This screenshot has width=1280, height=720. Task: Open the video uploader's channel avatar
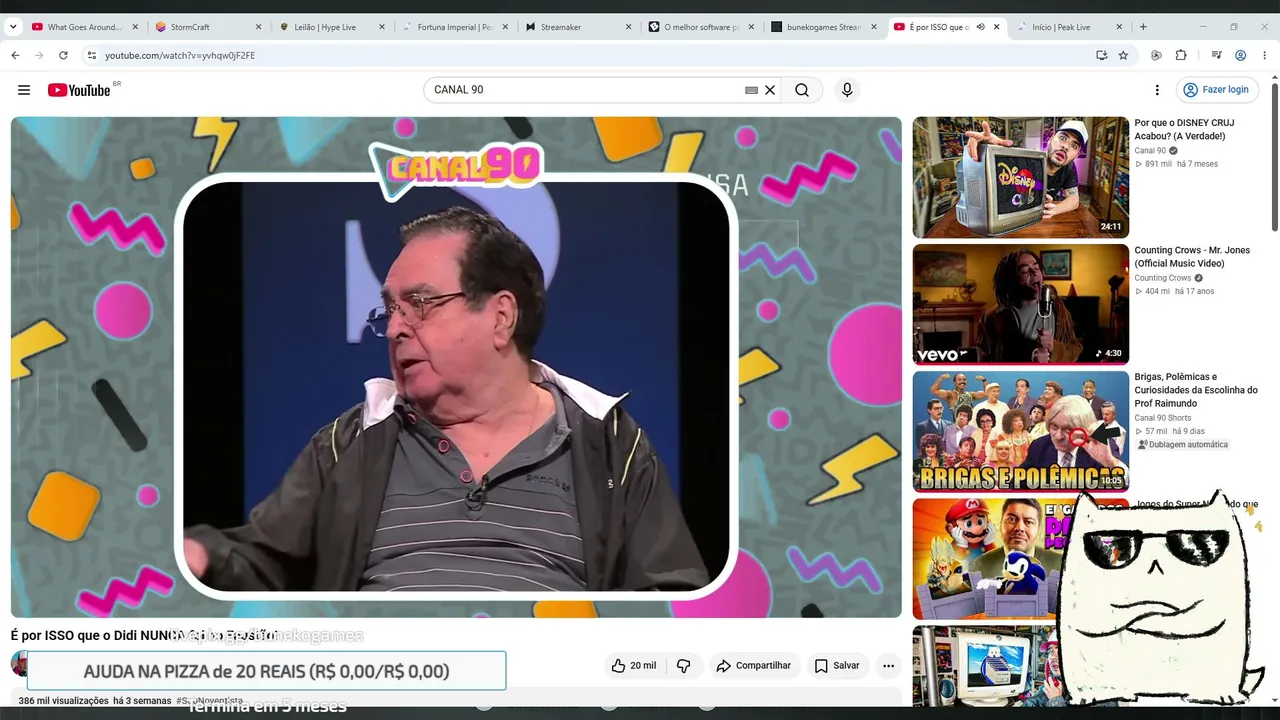point(19,663)
